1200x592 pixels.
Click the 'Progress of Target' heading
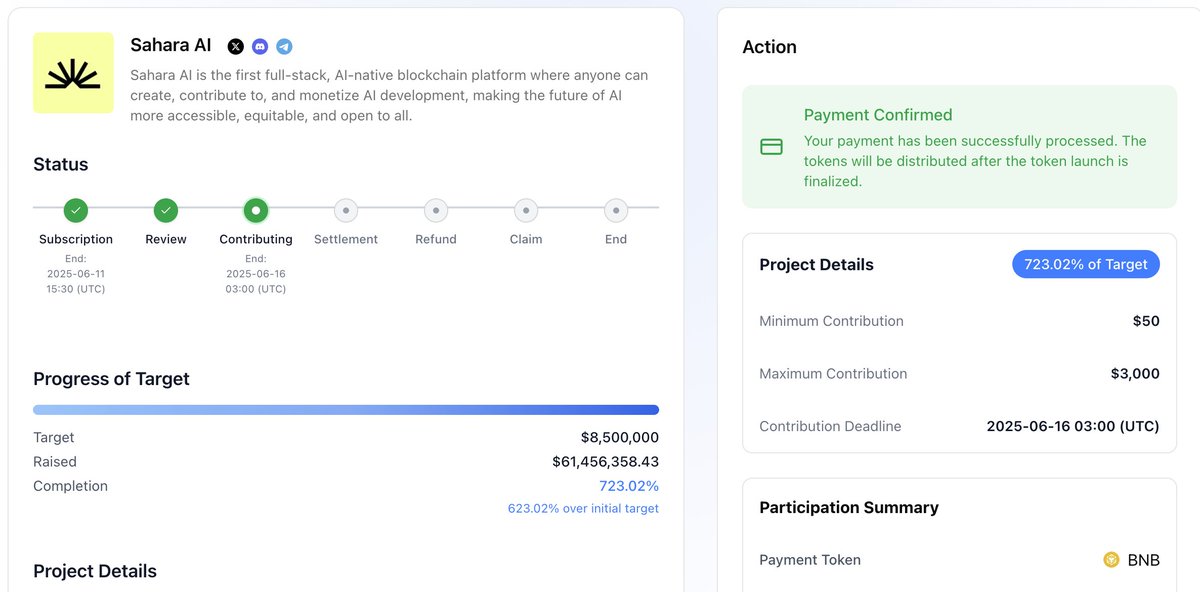coord(111,379)
